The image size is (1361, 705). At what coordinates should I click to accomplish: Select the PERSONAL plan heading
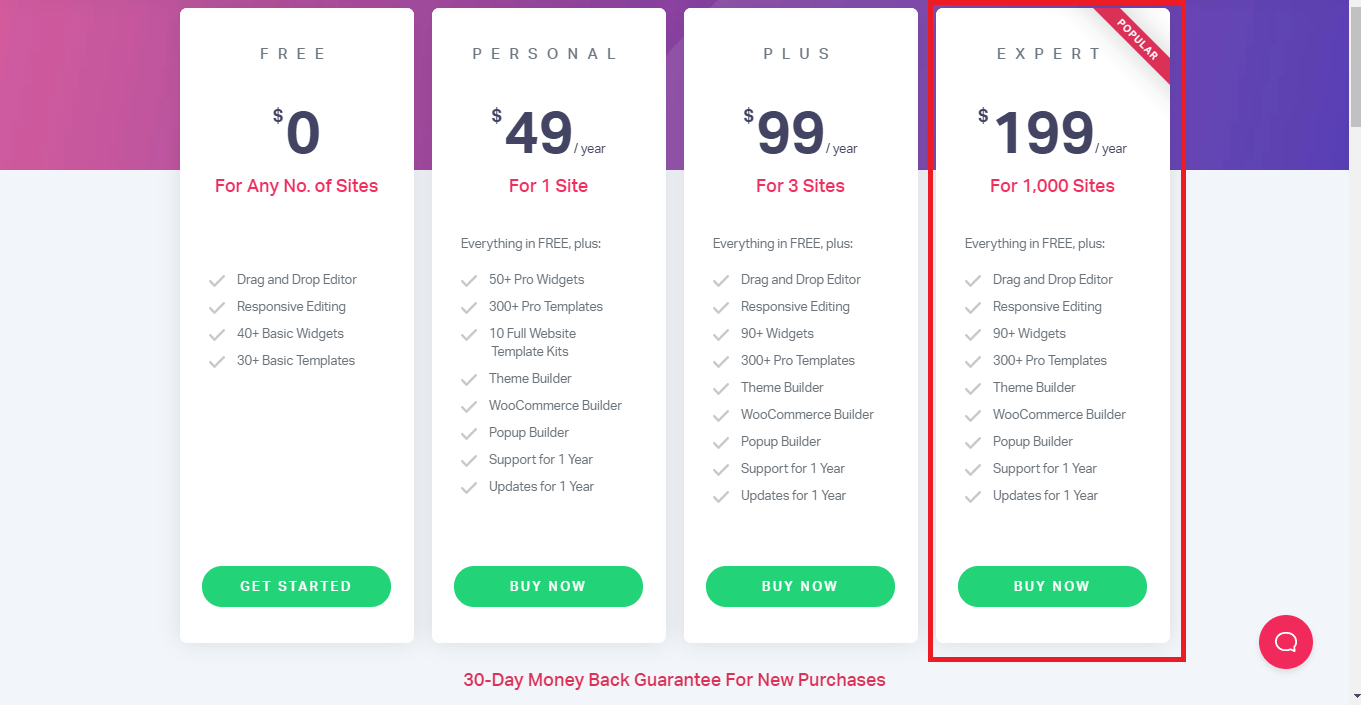coord(547,53)
